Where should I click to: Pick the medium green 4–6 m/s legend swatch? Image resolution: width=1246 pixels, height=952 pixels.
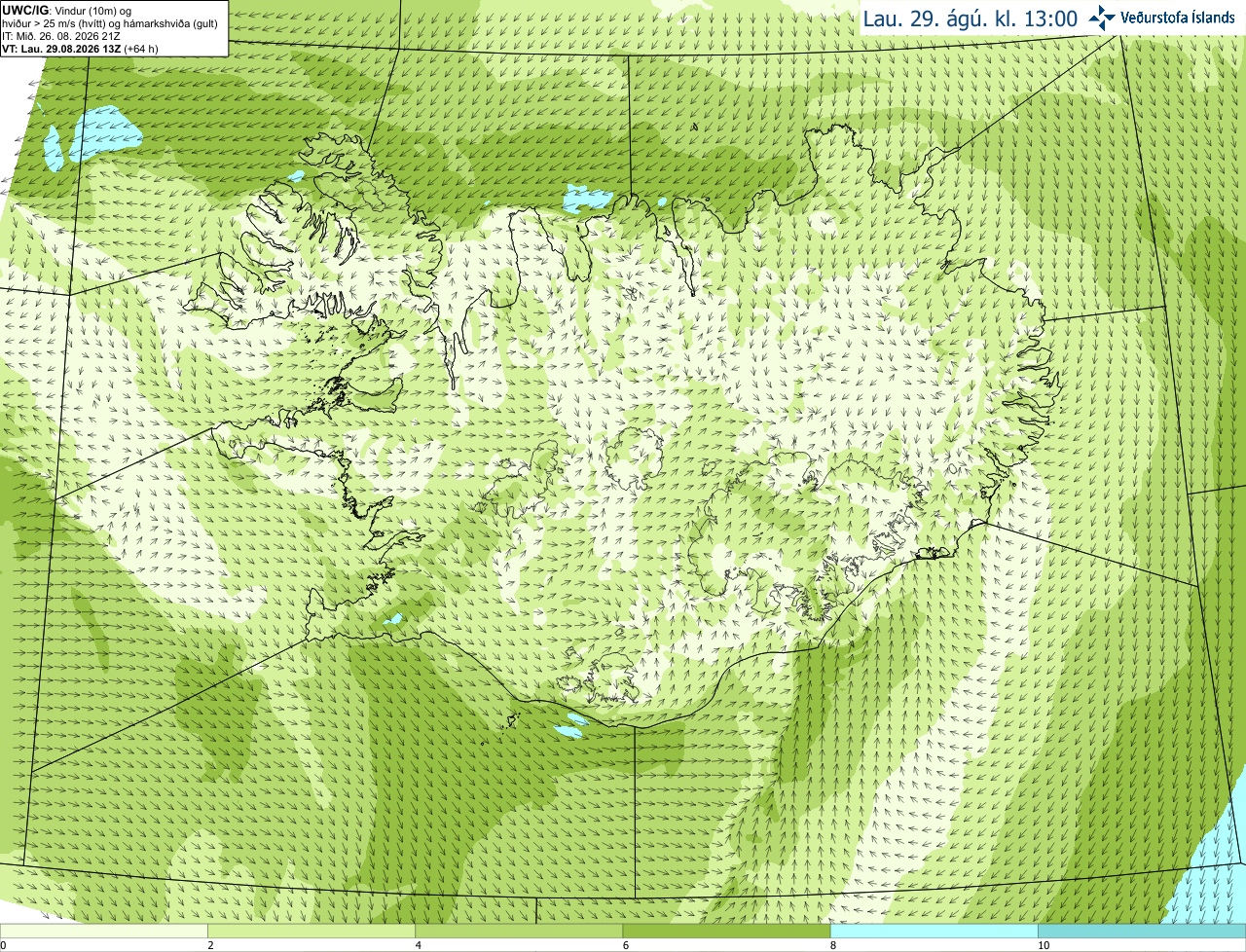pos(519,932)
